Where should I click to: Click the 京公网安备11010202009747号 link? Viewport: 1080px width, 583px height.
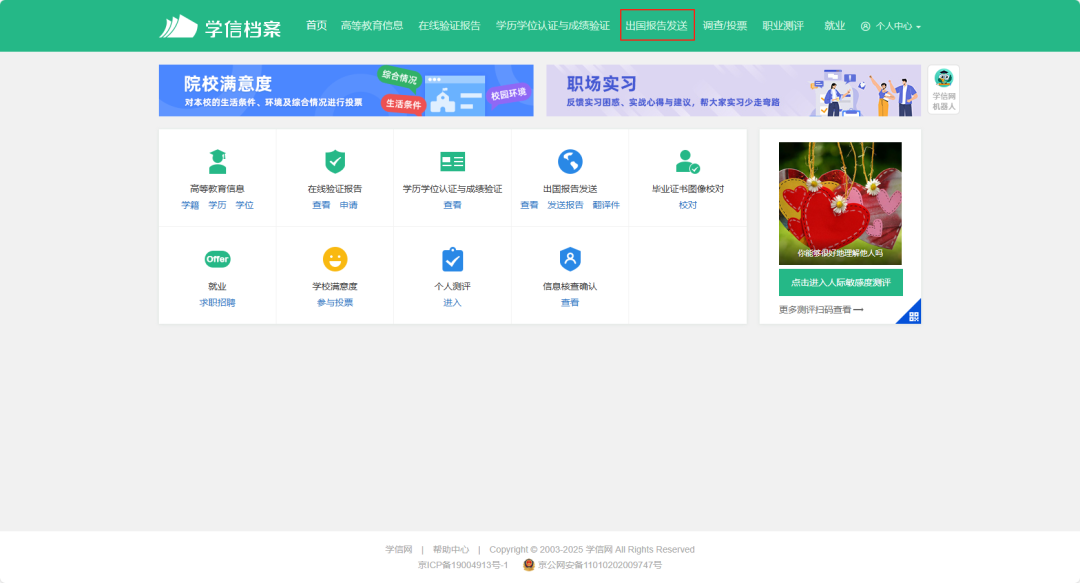pos(600,565)
